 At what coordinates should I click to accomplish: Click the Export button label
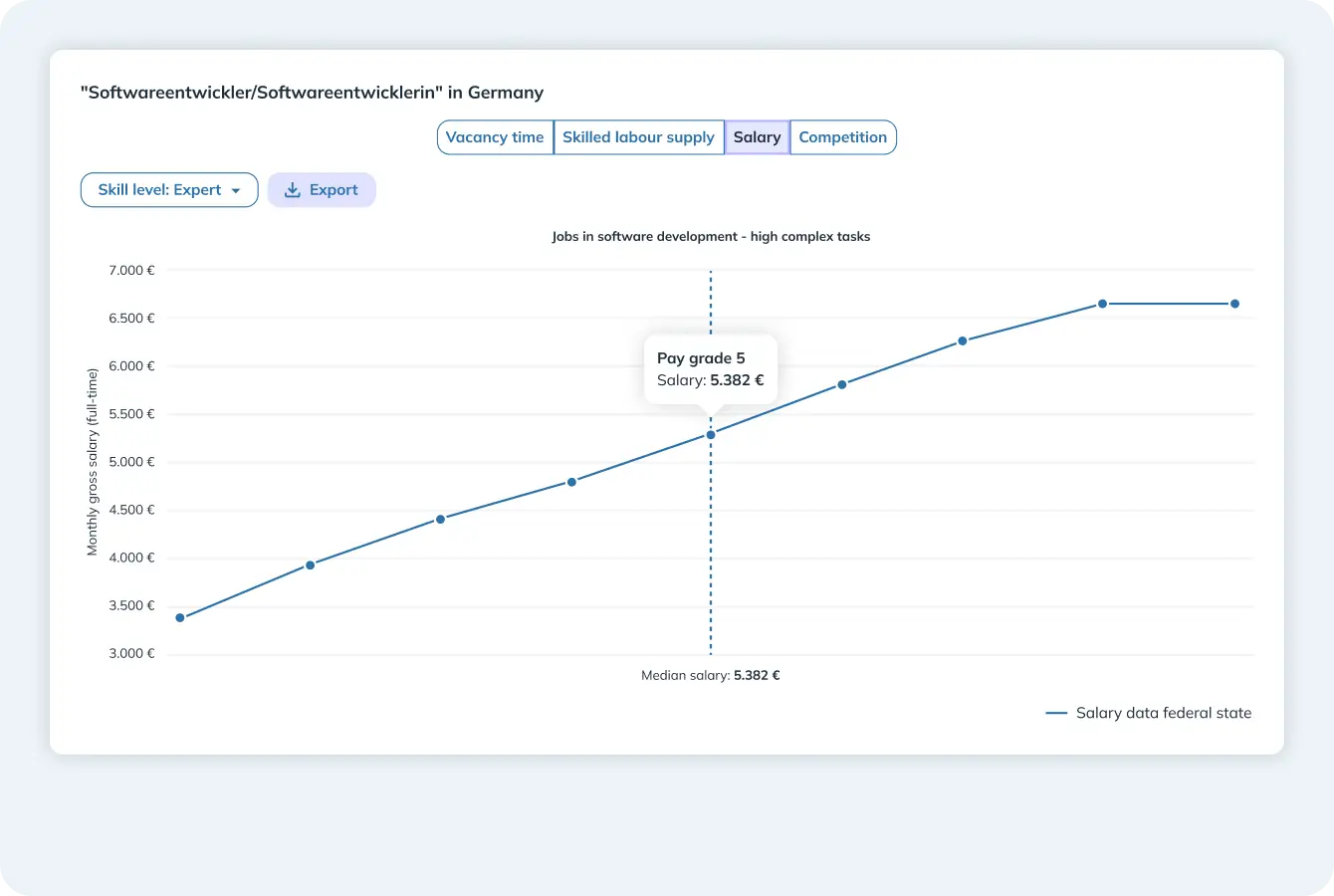(333, 190)
